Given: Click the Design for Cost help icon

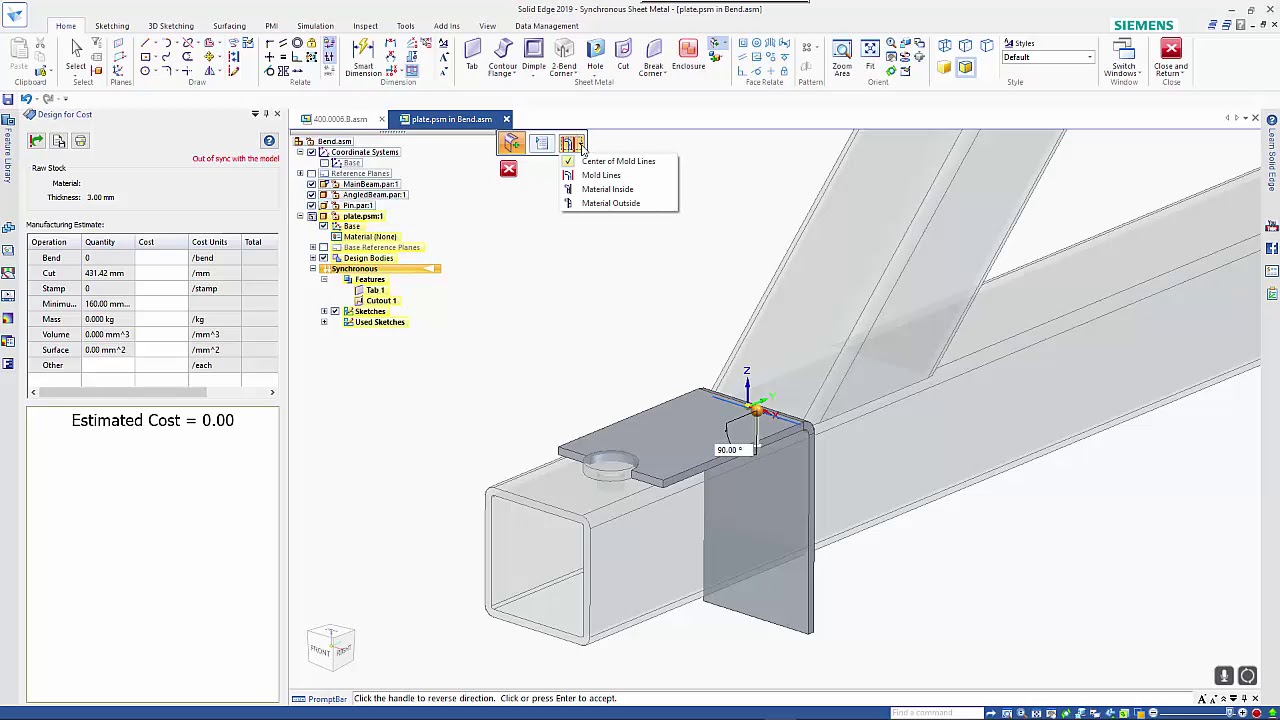Looking at the screenshot, I should click(269, 141).
